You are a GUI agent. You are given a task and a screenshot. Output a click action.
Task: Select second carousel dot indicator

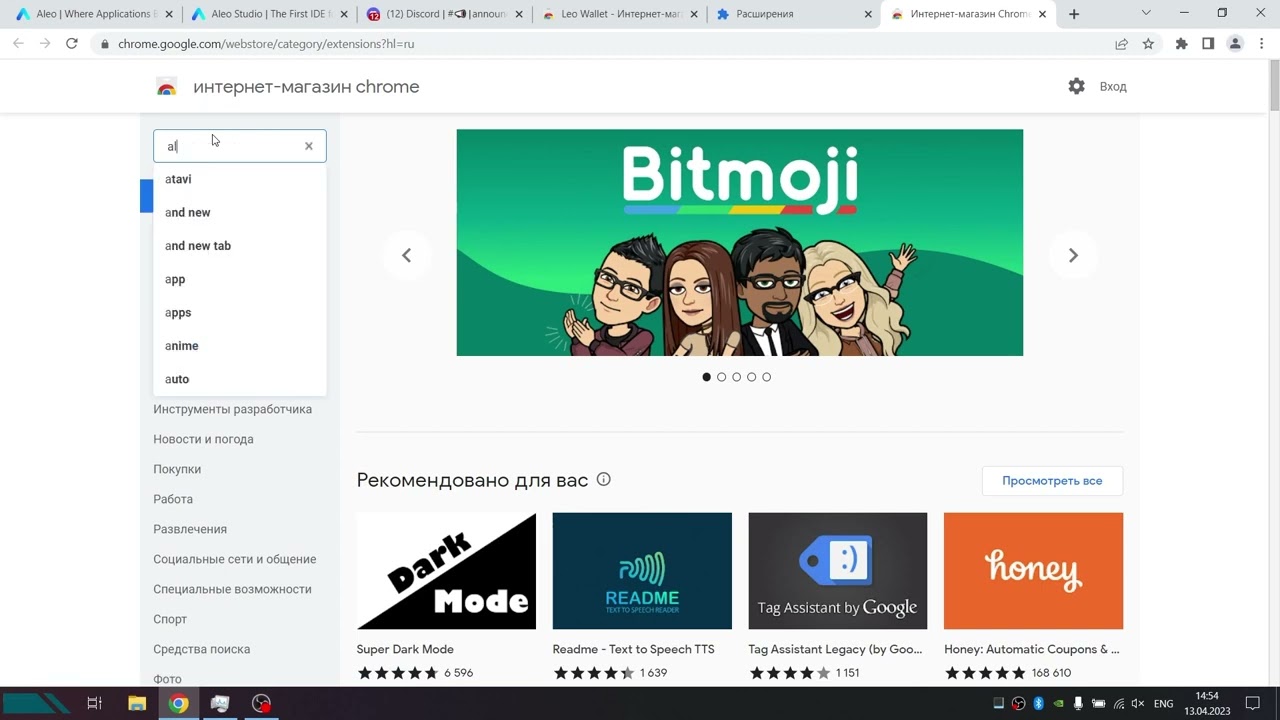(x=722, y=377)
